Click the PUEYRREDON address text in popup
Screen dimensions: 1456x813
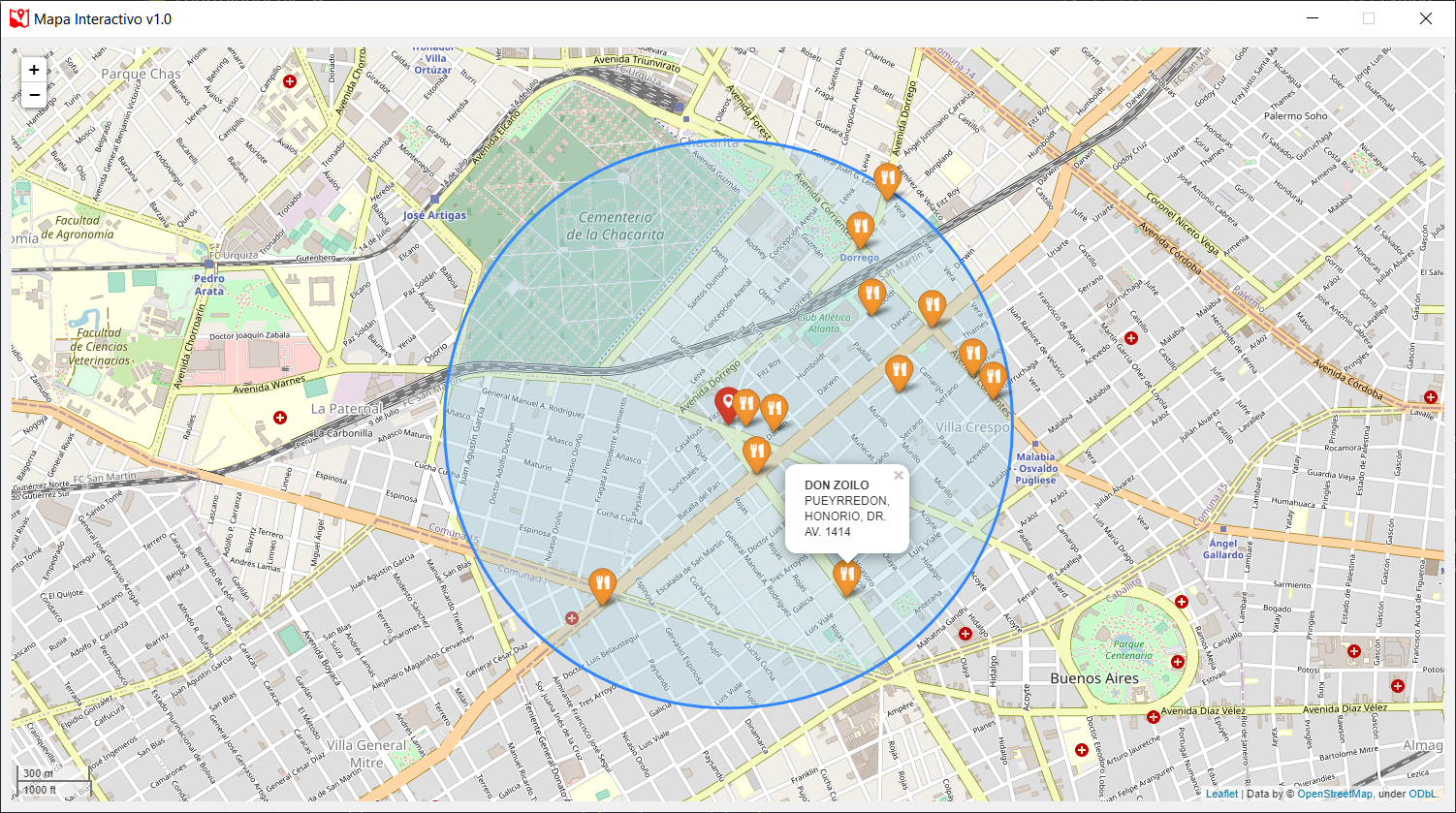(x=845, y=500)
